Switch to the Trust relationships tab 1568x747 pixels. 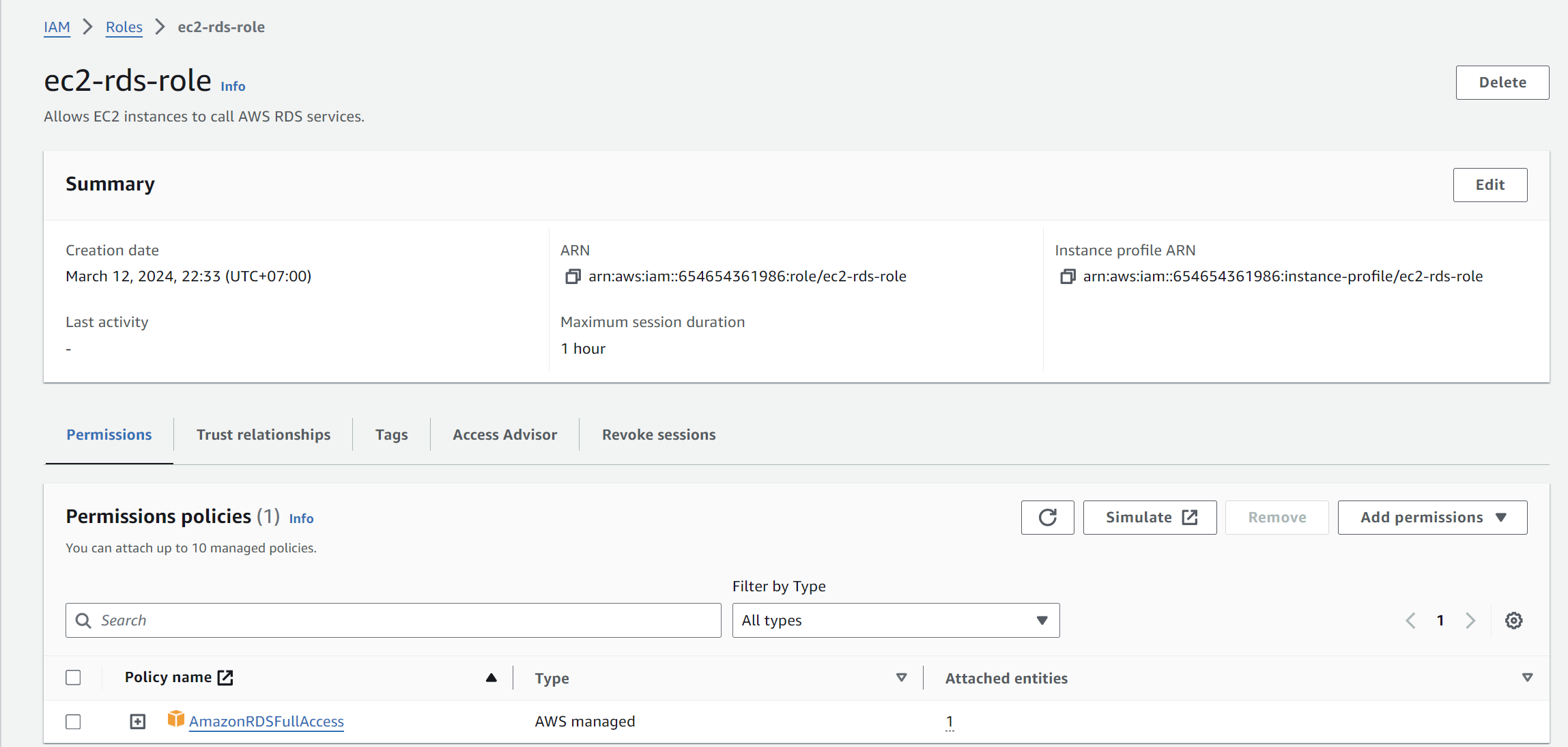click(x=263, y=435)
